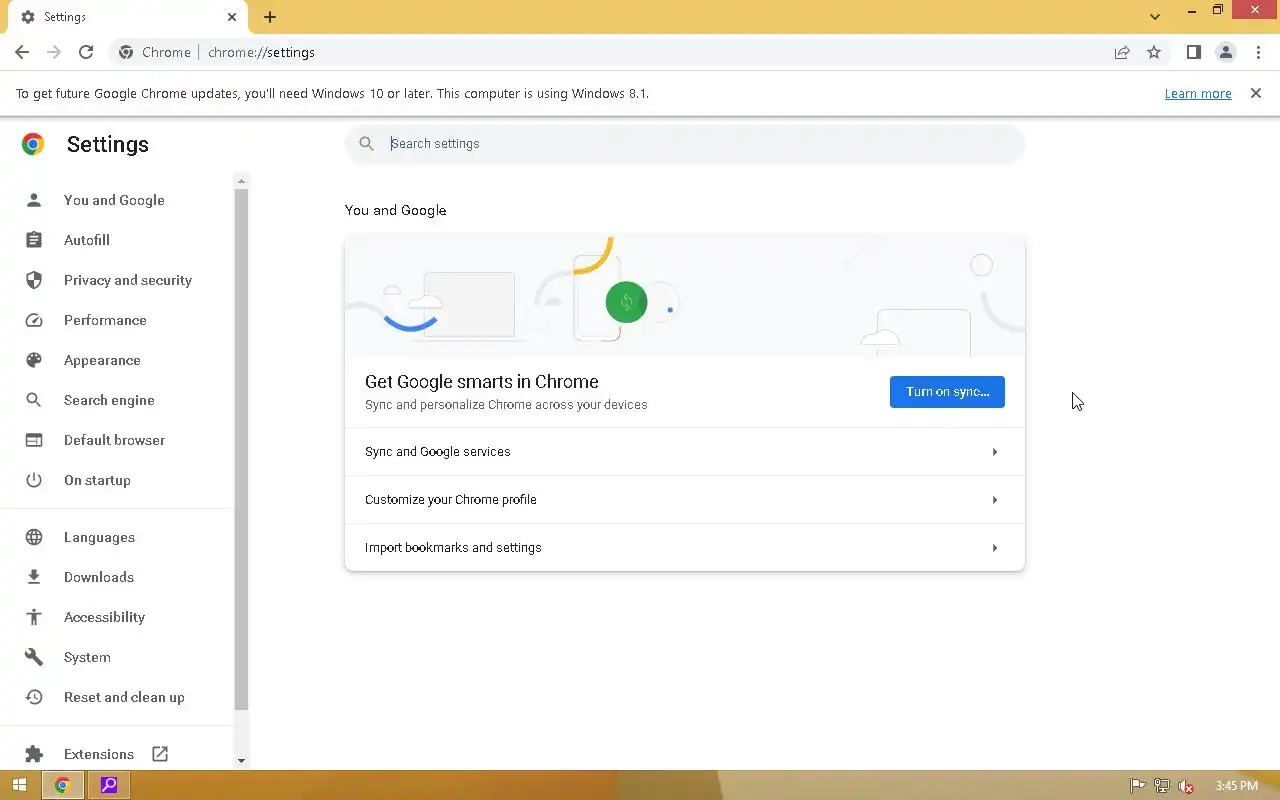Screen dimensions: 1280x800
Task: Click the Autofill clipboard icon
Action: point(34,240)
